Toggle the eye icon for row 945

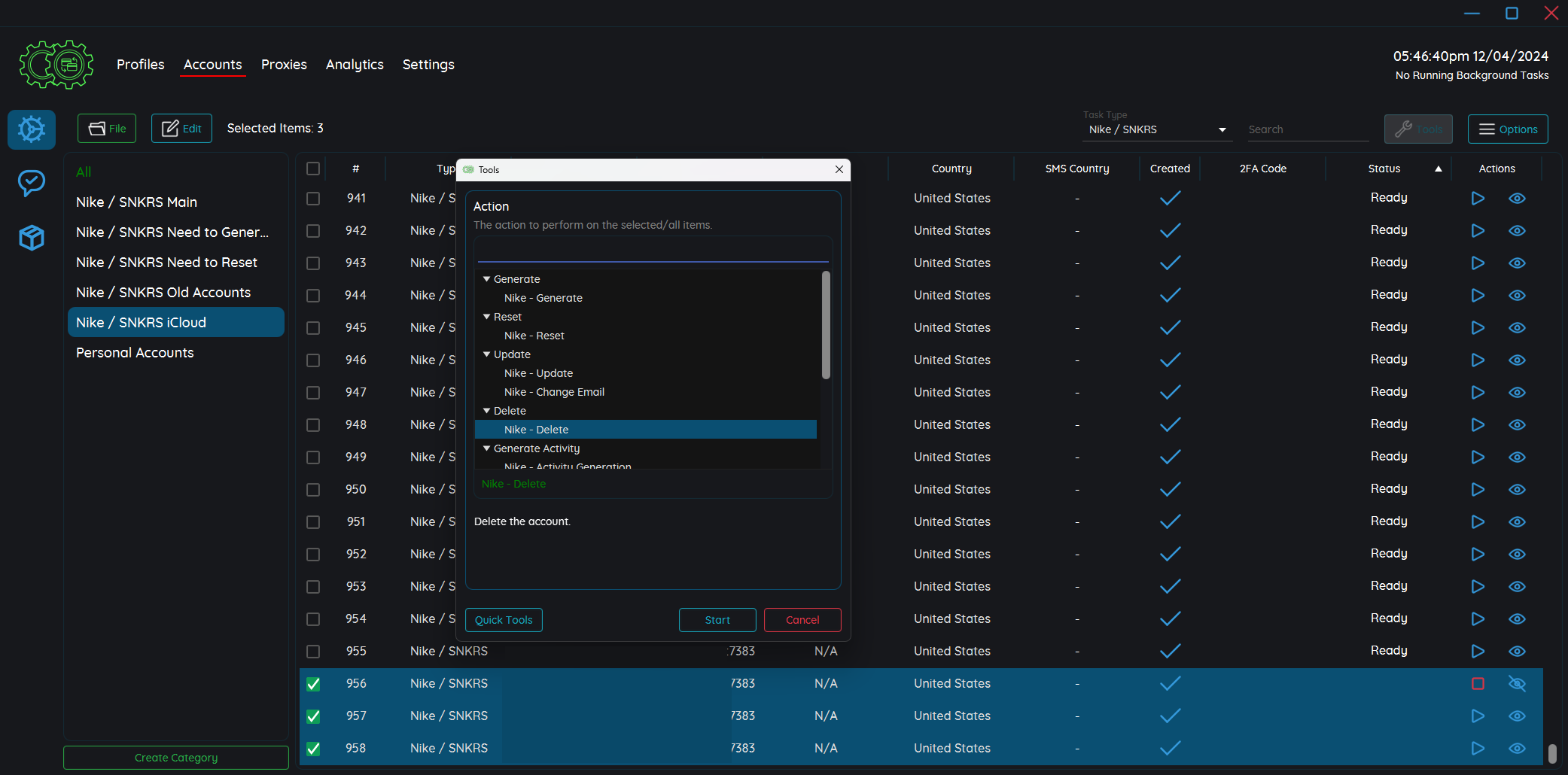[x=1517, y=328]
